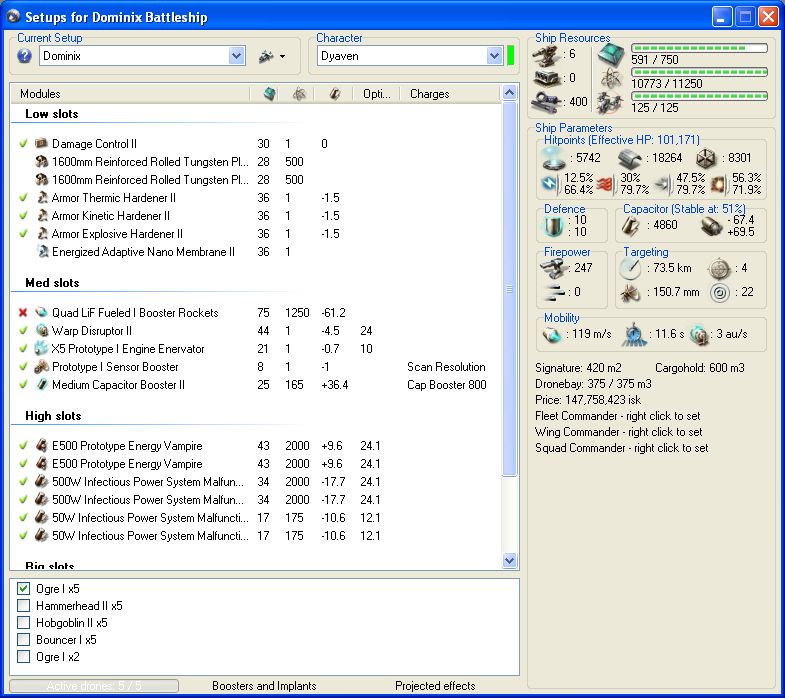Click the Warp Disruptor II module icon
785x698 pixels.
(42, 331)
